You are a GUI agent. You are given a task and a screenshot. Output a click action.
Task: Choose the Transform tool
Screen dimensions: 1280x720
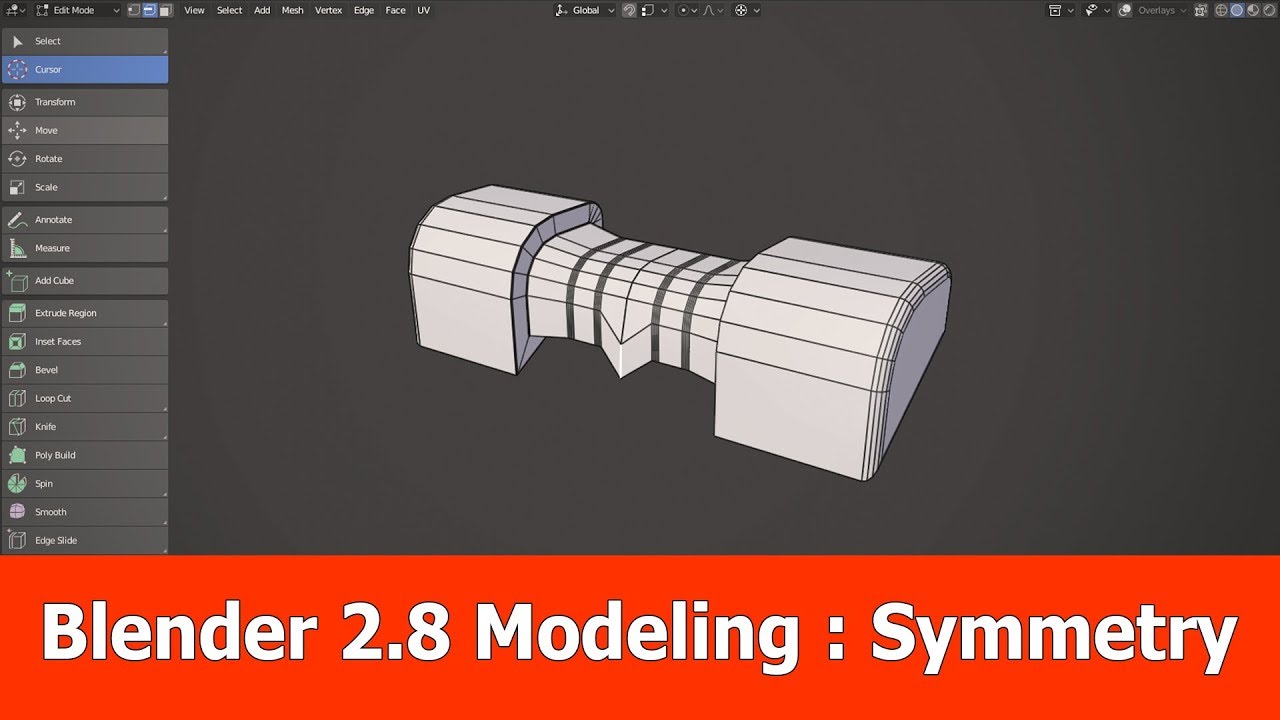(x=85, y=102)
